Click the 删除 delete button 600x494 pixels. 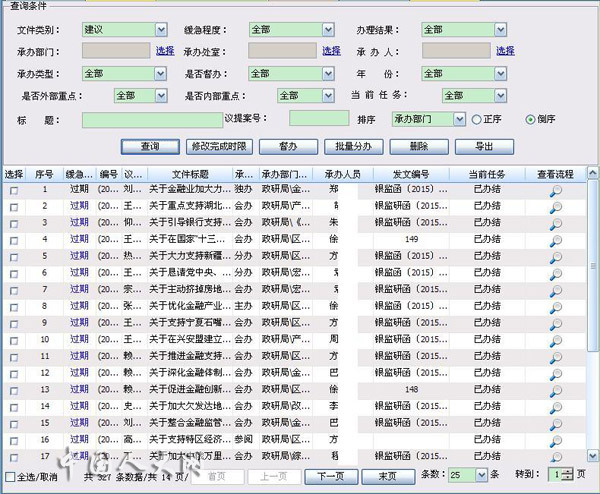[x=419, y=147]
